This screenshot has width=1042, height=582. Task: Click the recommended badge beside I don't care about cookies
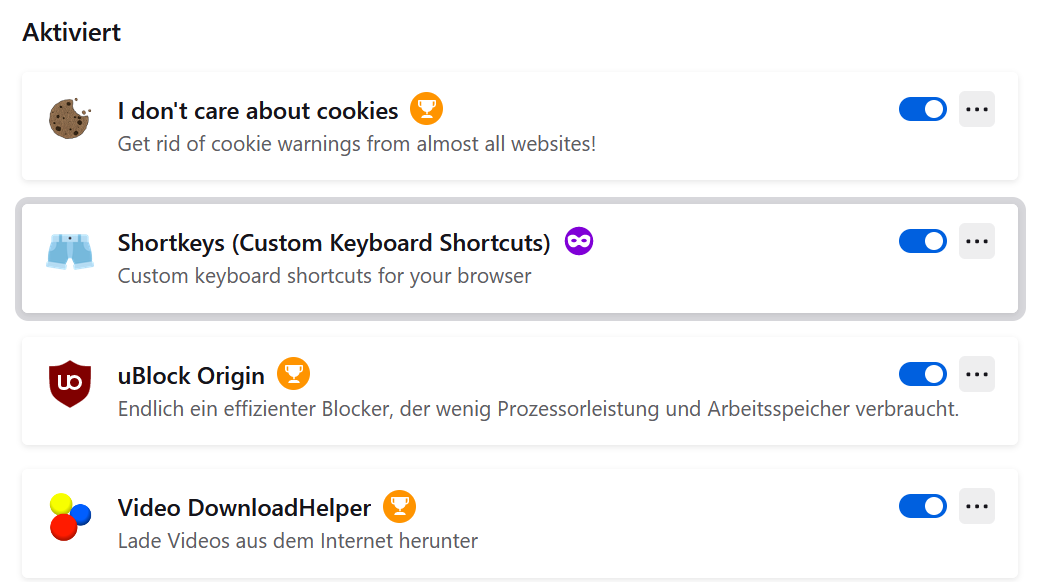click(426, 109)
